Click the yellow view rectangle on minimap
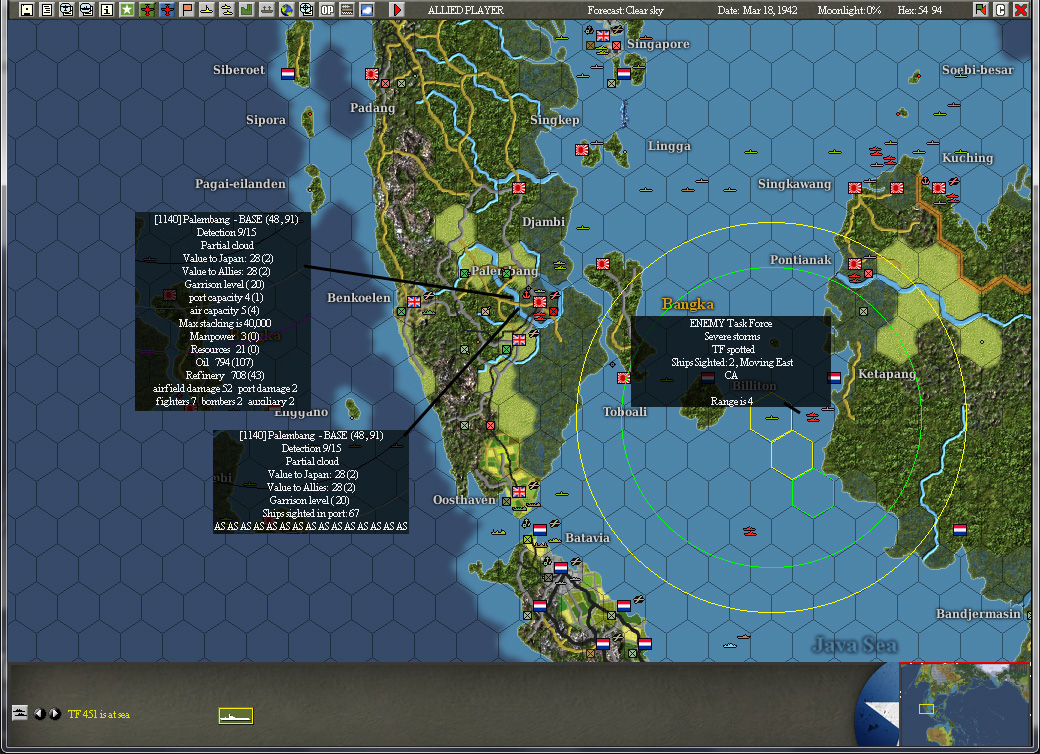 tap(926, 709)
